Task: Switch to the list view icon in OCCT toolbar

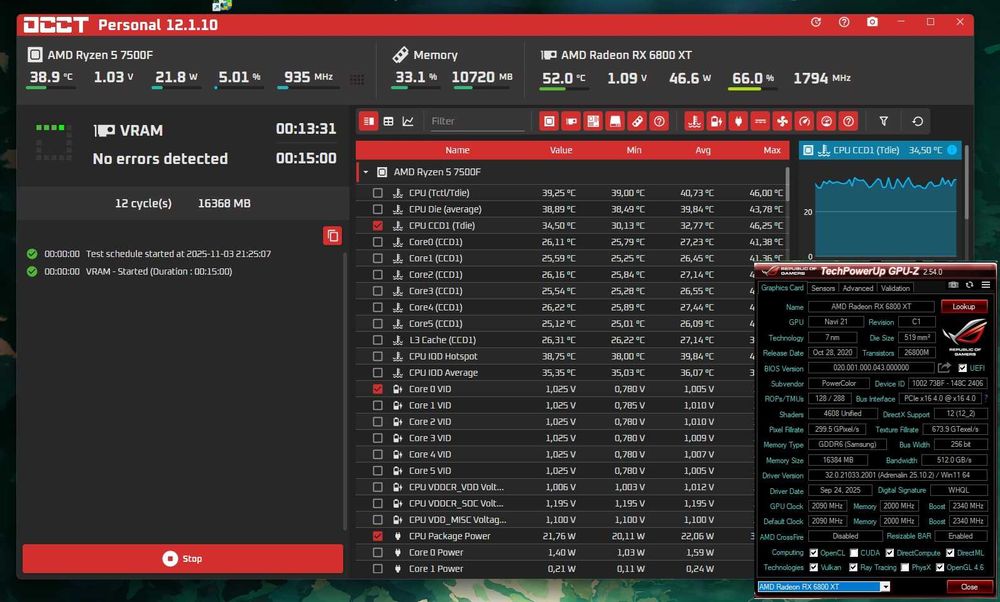Action: [369, 121]
